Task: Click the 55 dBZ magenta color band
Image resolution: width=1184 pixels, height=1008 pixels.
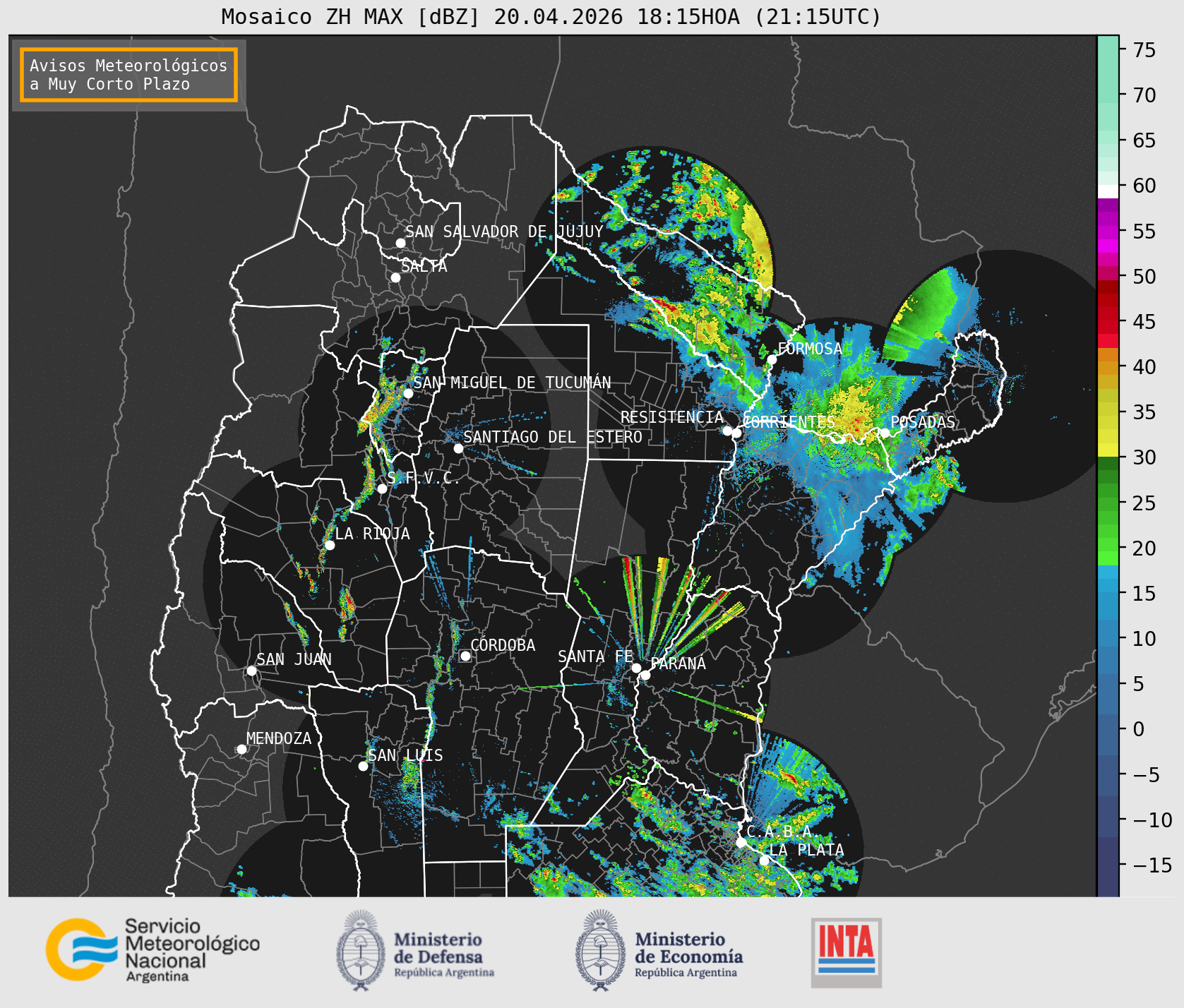Action: point(1108,231)
